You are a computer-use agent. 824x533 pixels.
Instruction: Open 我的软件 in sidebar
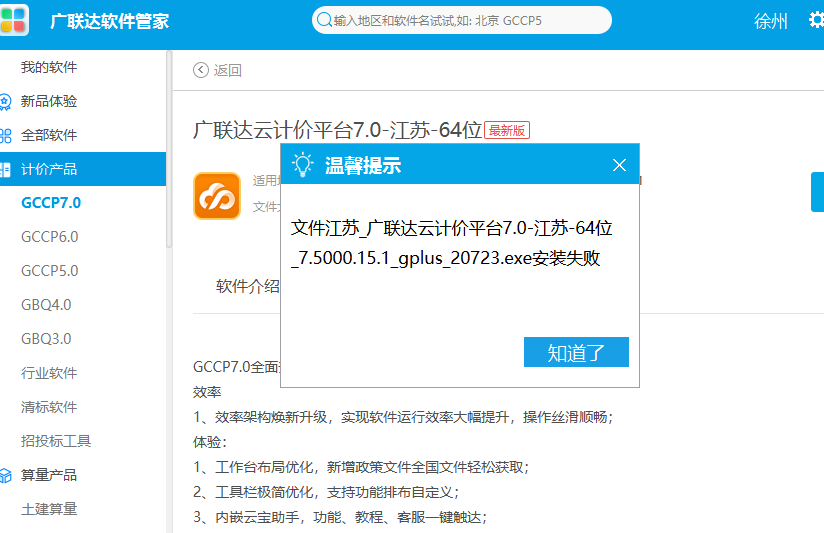click(49, 67)
